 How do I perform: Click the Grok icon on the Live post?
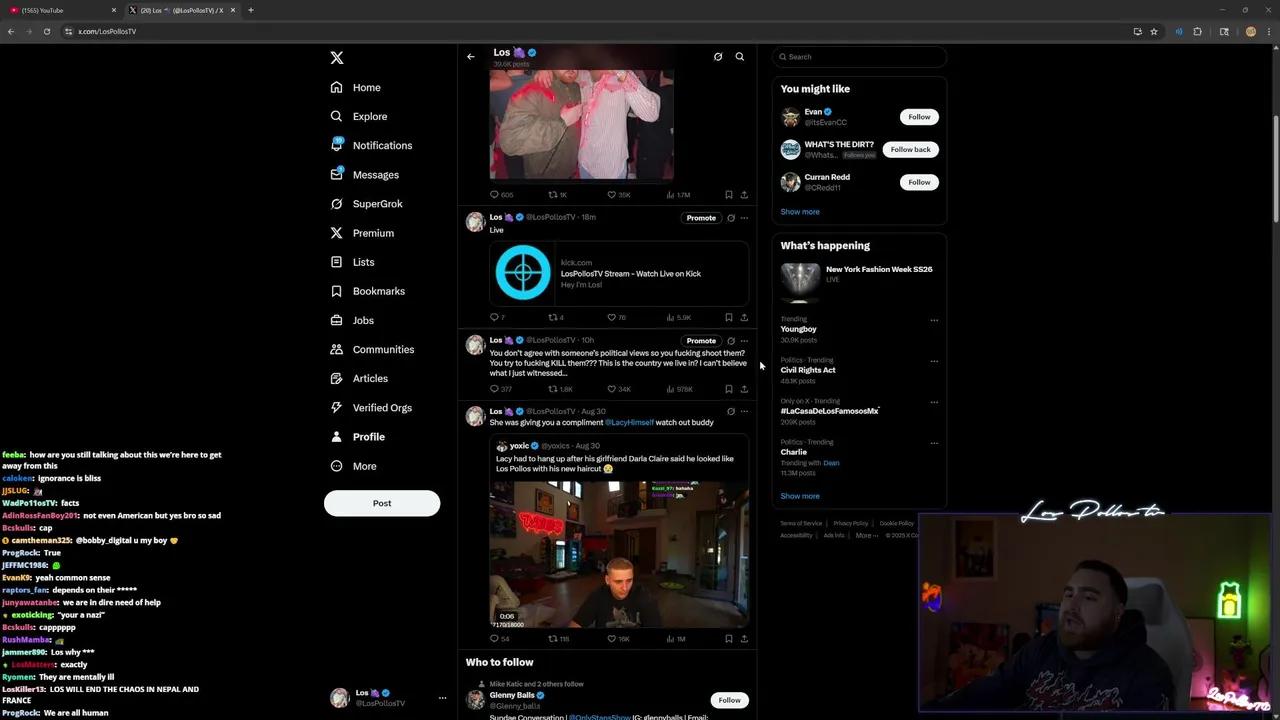pos(731,218)
